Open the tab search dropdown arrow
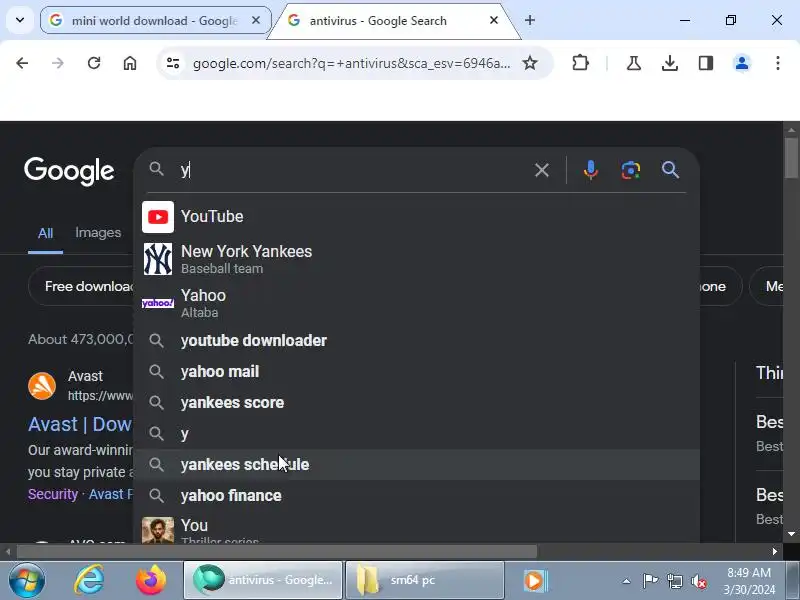The image size is (800, 600). coord(20,20)
